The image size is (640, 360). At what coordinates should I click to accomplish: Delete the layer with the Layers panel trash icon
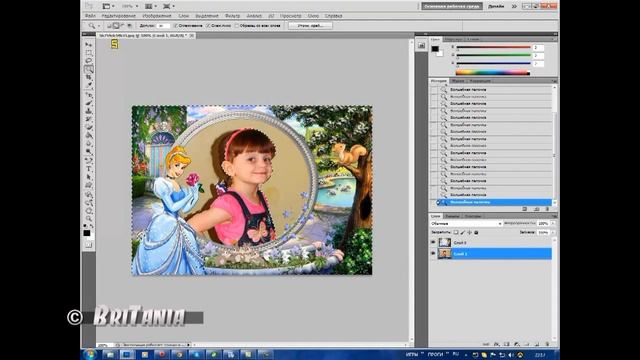(x=547, y=344)
